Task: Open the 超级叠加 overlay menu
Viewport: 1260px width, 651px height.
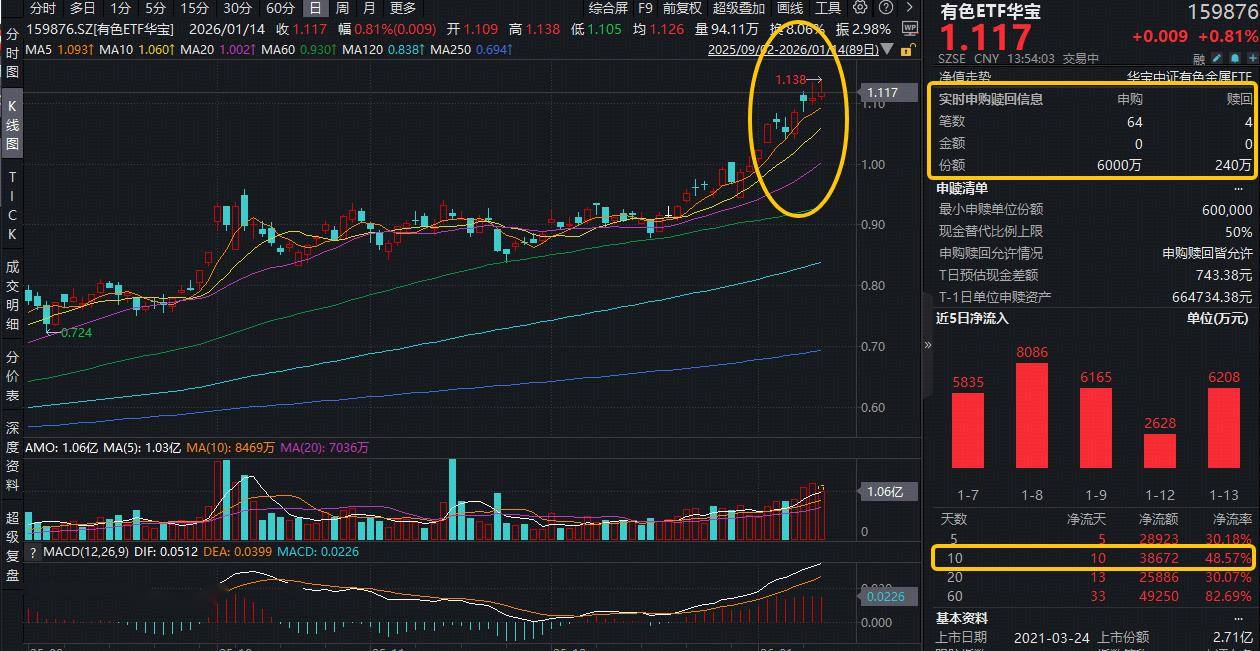Action: [738, 7]
